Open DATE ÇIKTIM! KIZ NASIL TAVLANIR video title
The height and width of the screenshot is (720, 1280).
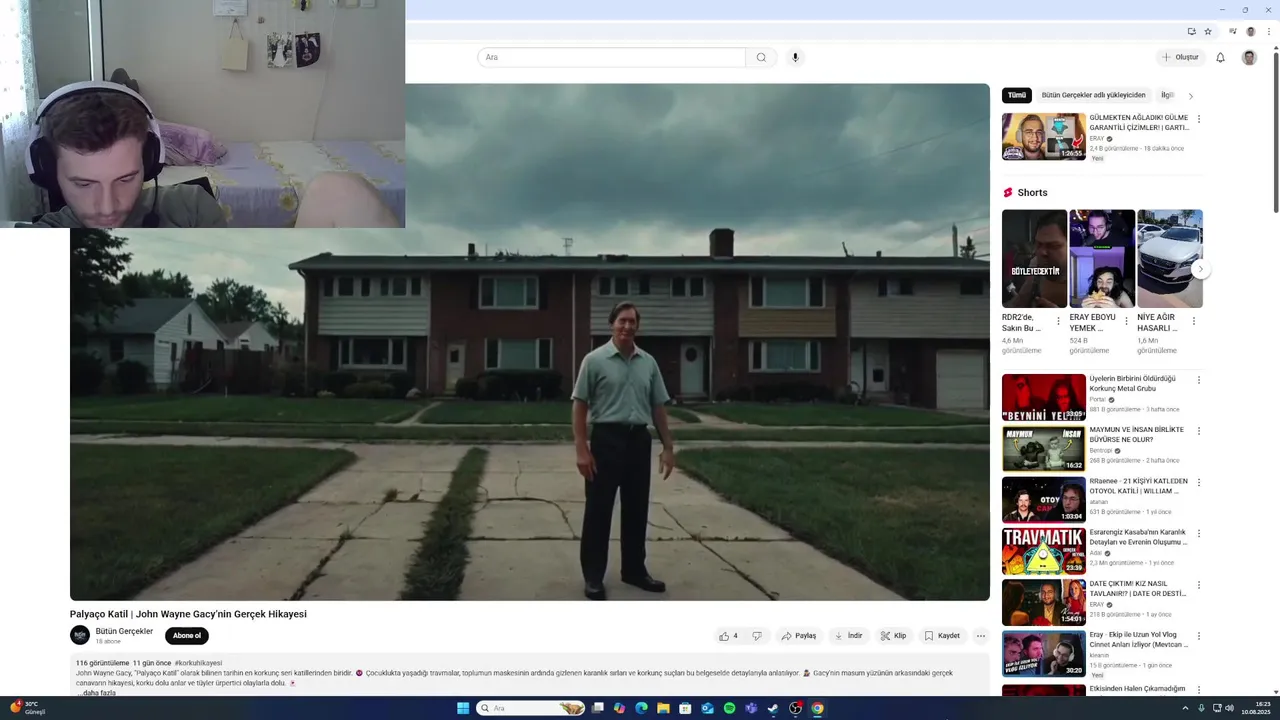tap(1138, 589)
